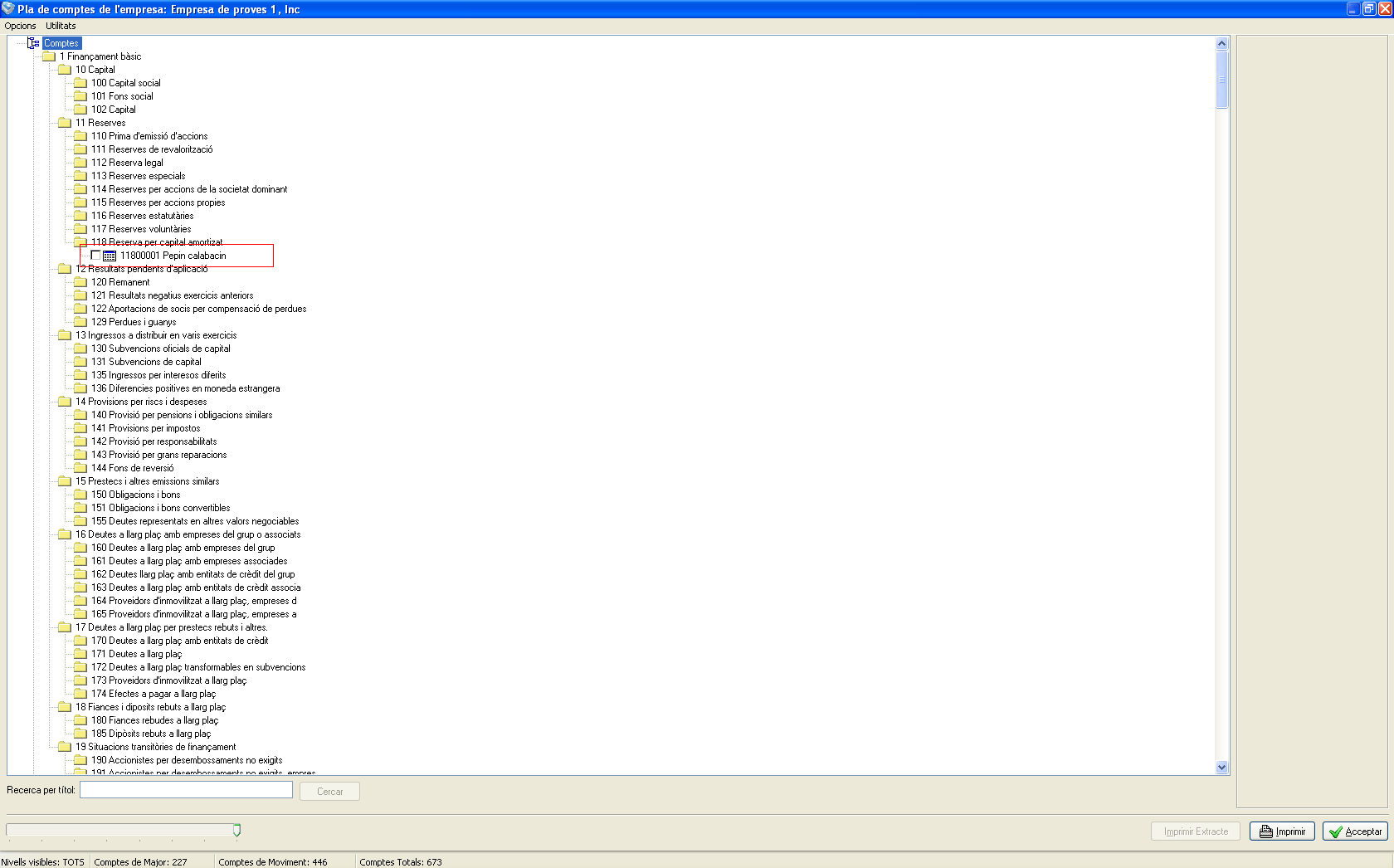Select 14 Provisions per riscs i despeses

pos(141,402)
